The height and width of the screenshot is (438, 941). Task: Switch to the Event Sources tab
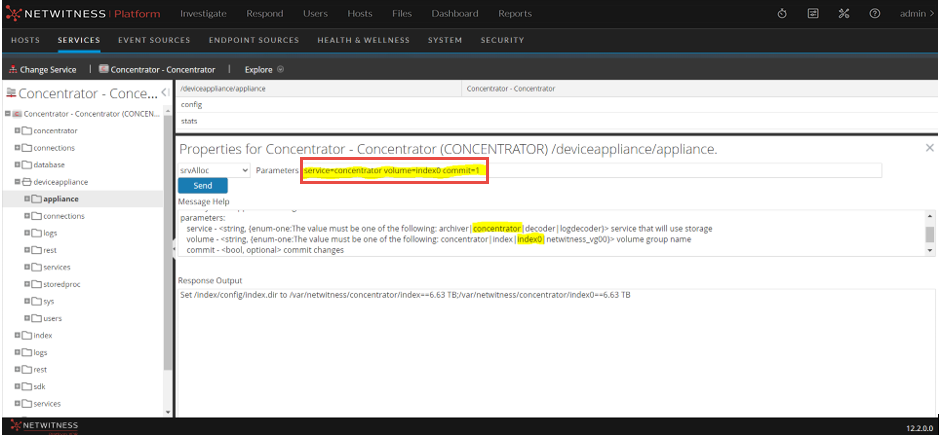coord(154,40)
